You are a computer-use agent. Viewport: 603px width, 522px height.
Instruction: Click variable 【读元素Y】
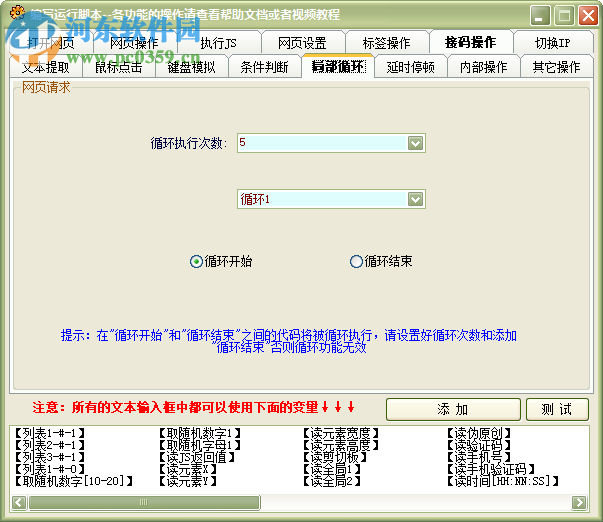[x=188, y=481]
